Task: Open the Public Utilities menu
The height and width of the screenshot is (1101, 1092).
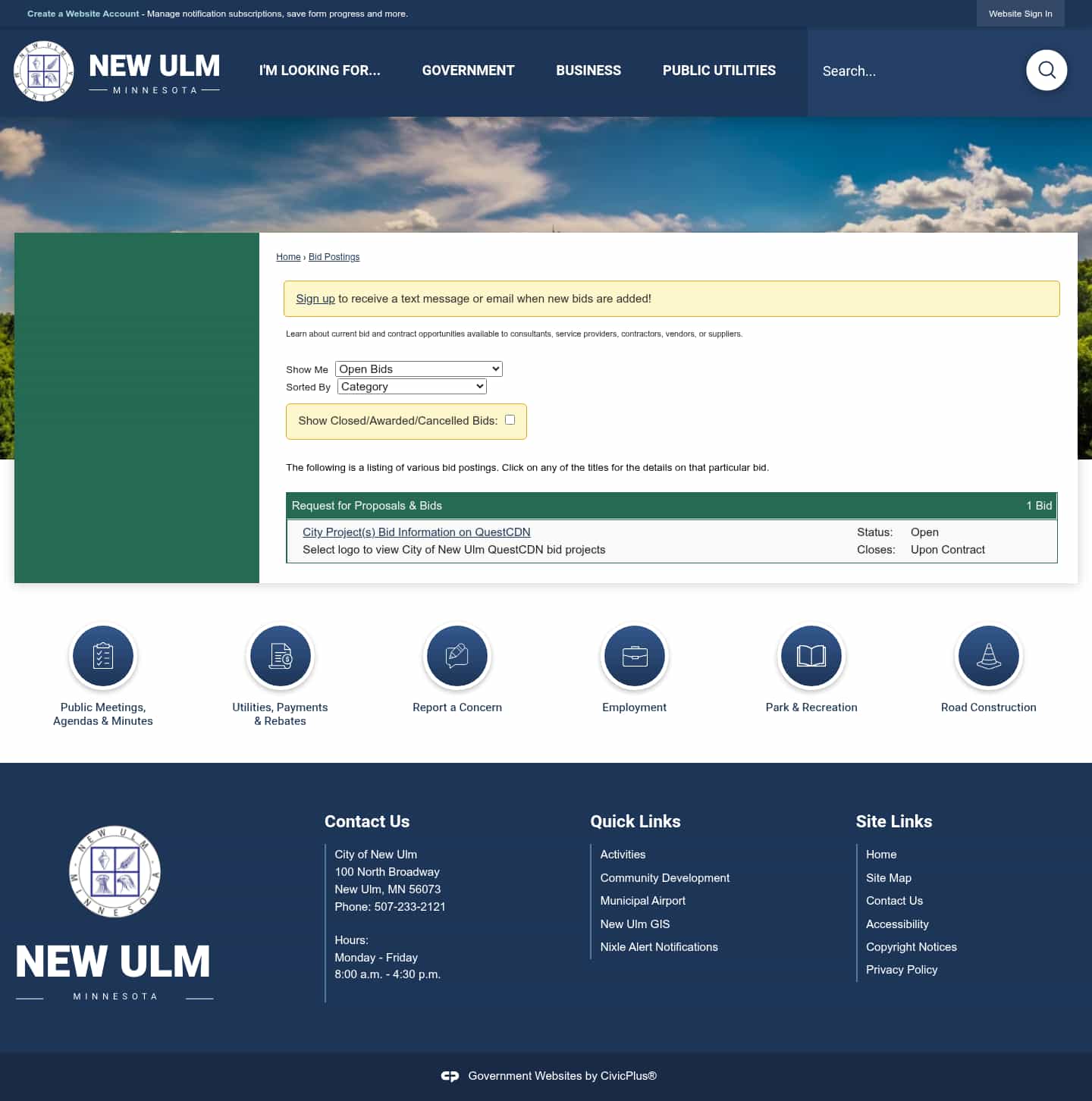Action: point(719,71)
